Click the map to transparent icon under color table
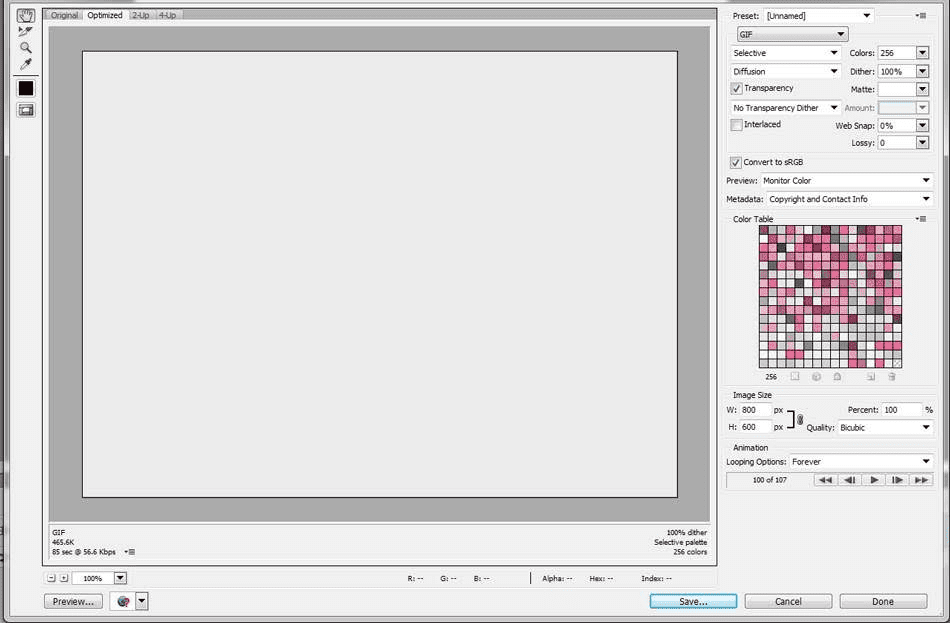 tap(795, 377)
